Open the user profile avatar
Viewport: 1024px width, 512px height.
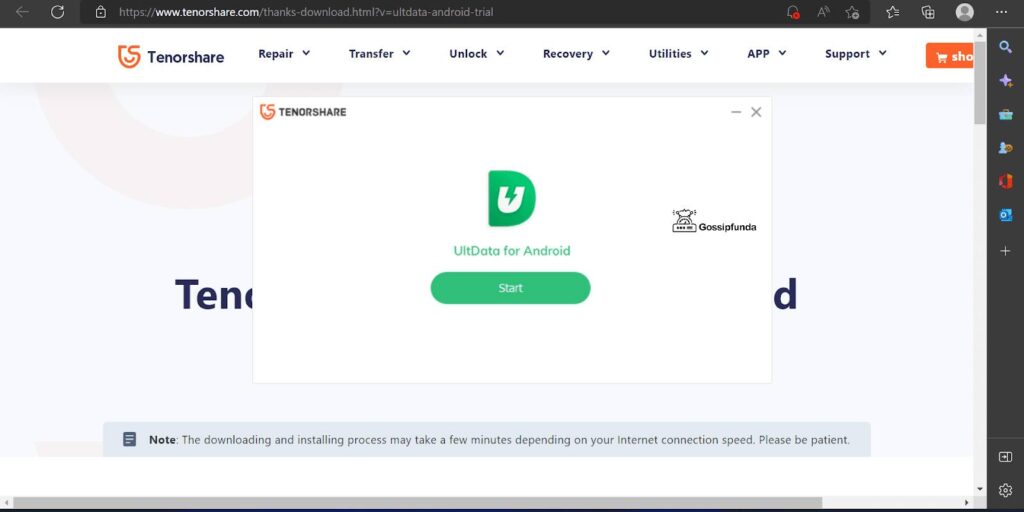coord(965,12)
